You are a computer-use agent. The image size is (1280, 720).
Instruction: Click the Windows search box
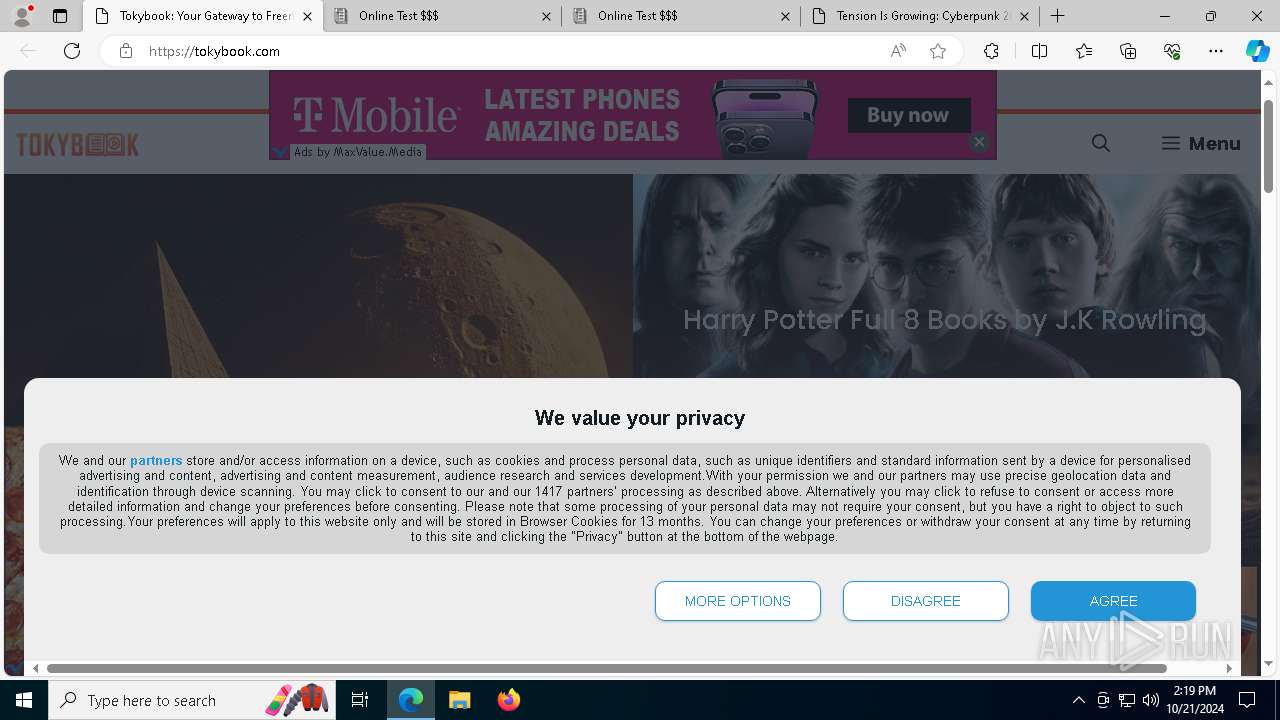tap(192, 700)
